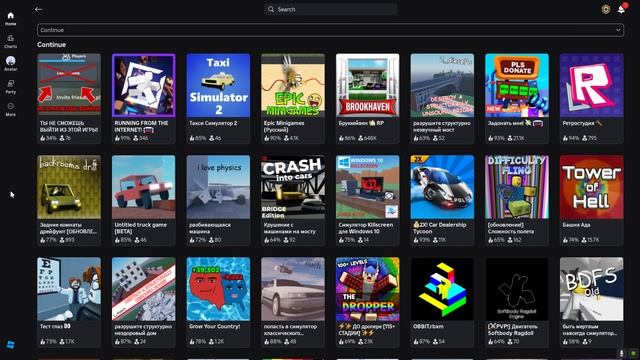The width and height of the screenshot is (640, 360).
Task: Click the search box
Action: click(330, 9)
